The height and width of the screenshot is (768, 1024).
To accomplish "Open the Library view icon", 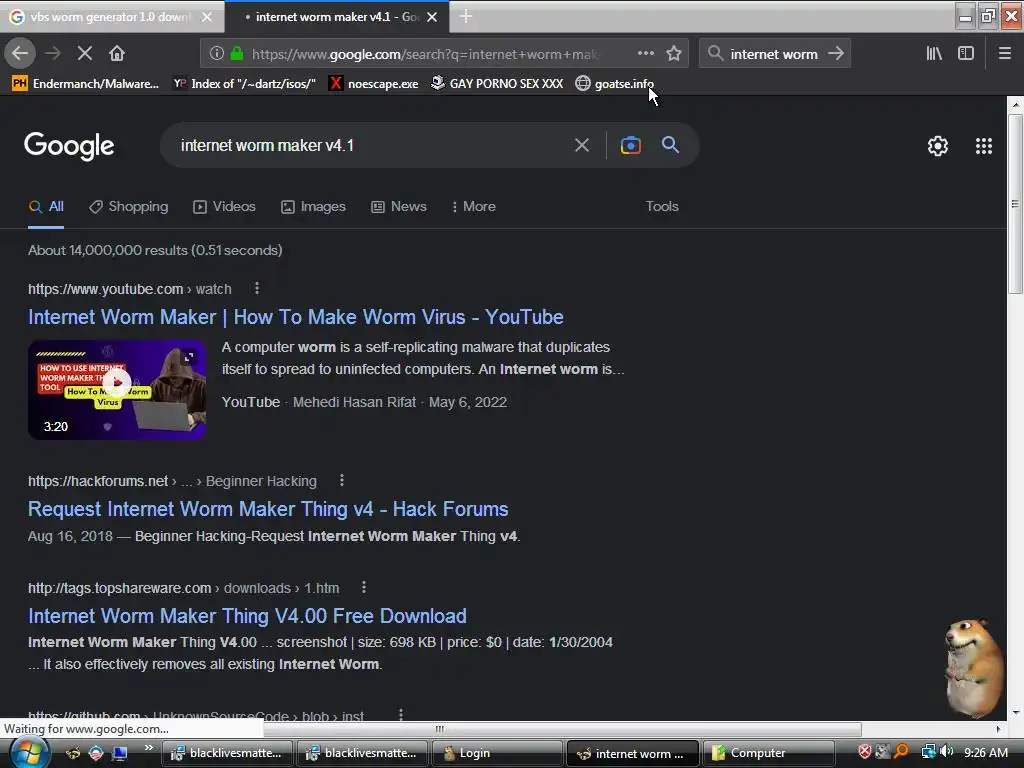I will click(934, 54).
